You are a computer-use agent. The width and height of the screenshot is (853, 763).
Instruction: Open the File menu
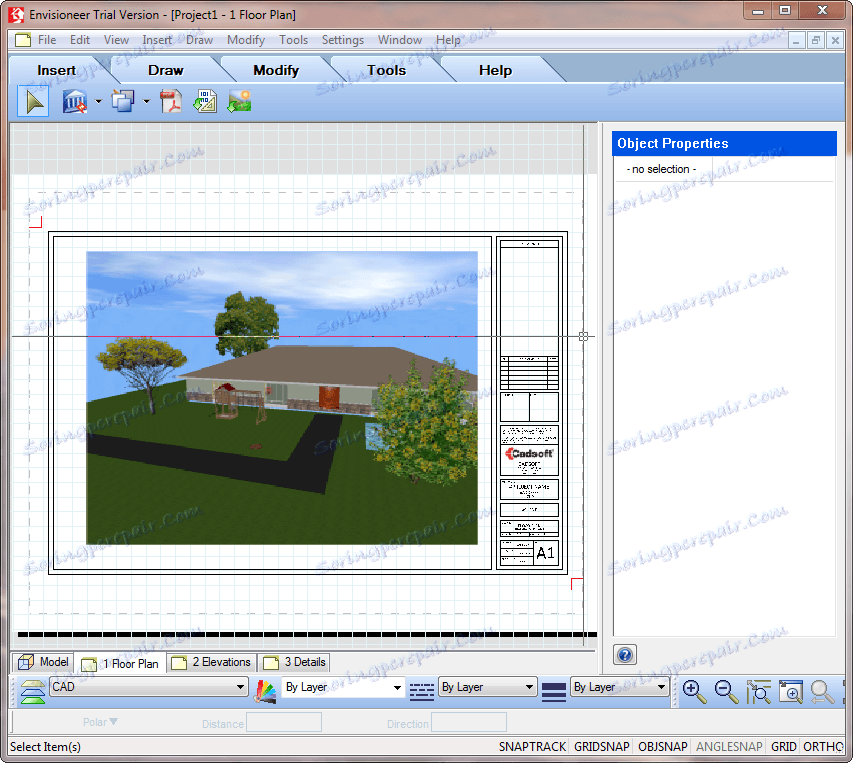(47, 40)
